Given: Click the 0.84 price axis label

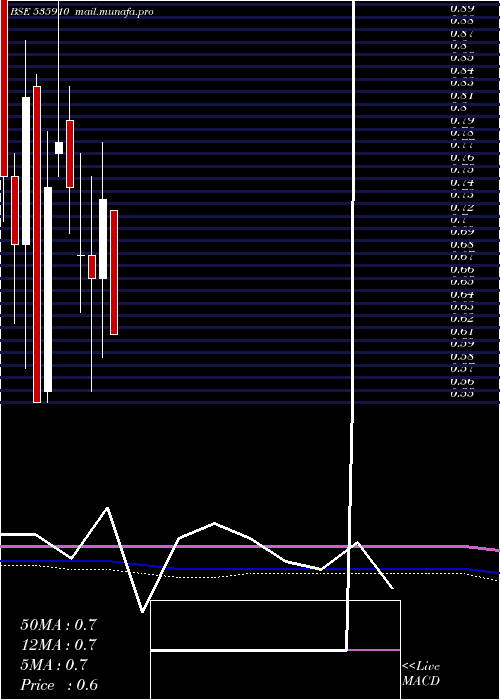Looking at the screenshot, I should 462,71.
